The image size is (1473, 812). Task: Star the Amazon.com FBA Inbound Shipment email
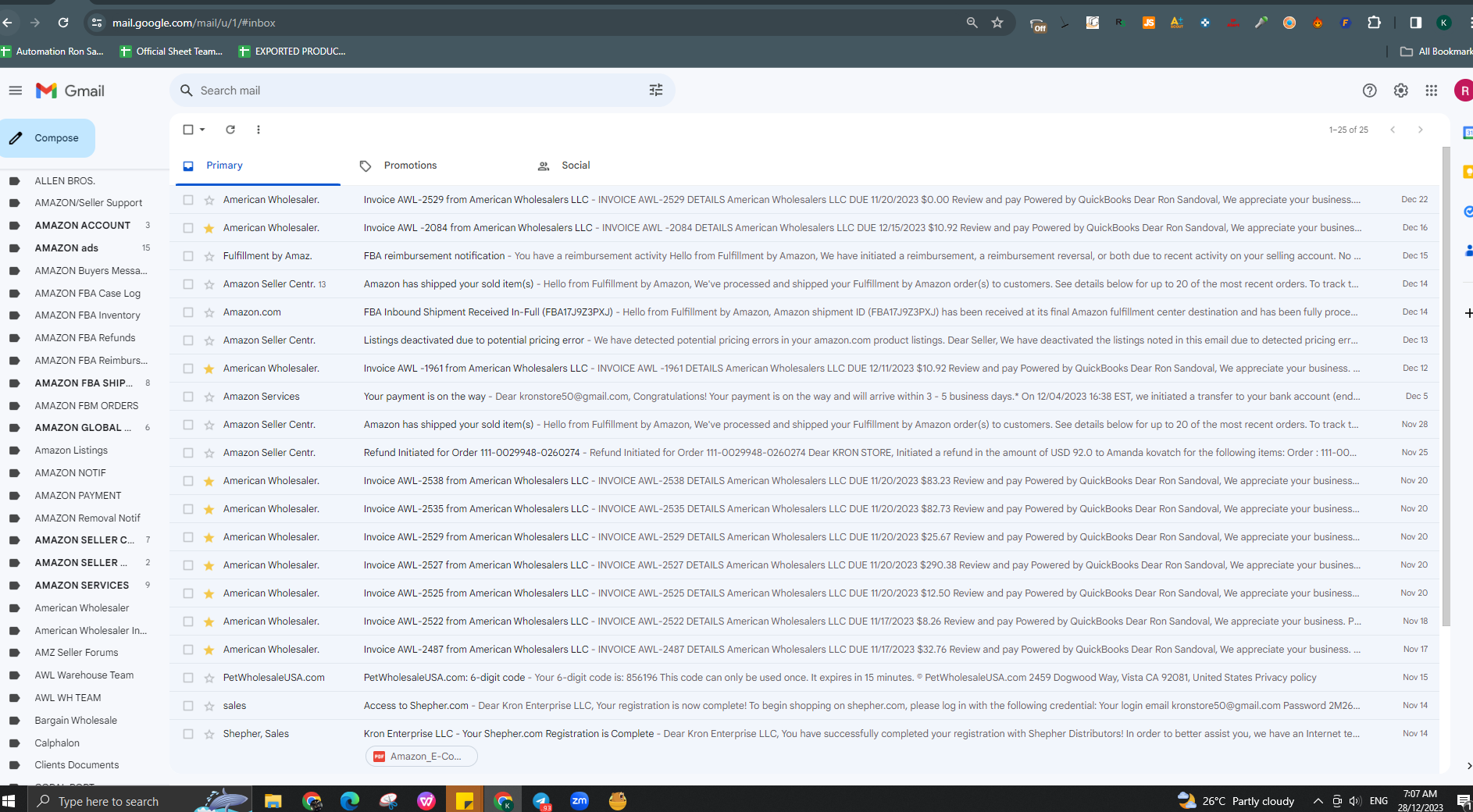click(x=209, y=312)
